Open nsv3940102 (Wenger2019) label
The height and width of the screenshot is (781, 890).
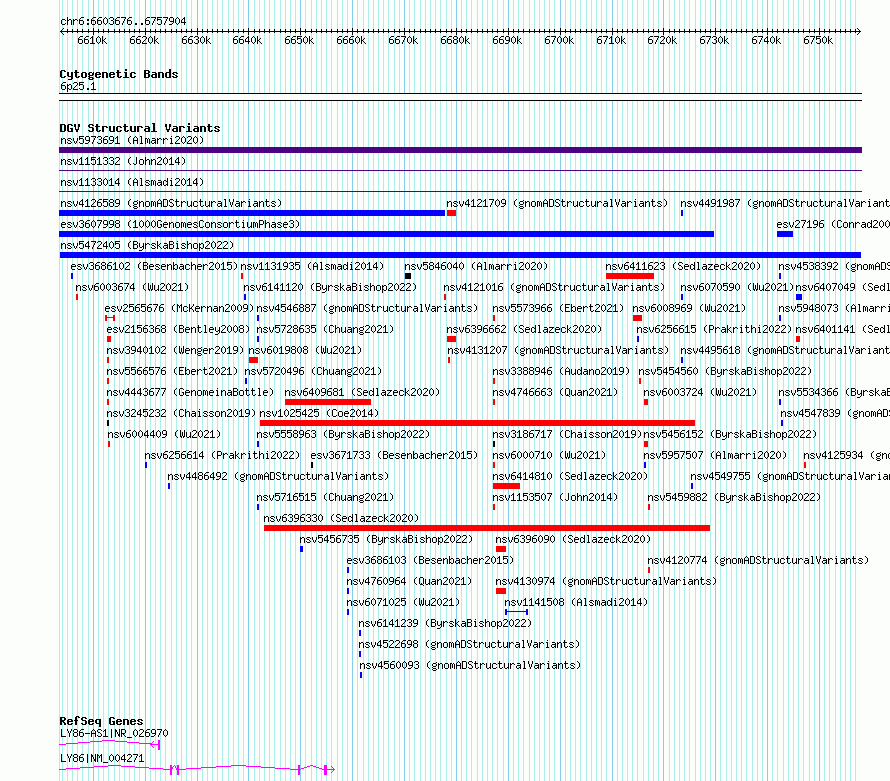(x=175, y=350)
